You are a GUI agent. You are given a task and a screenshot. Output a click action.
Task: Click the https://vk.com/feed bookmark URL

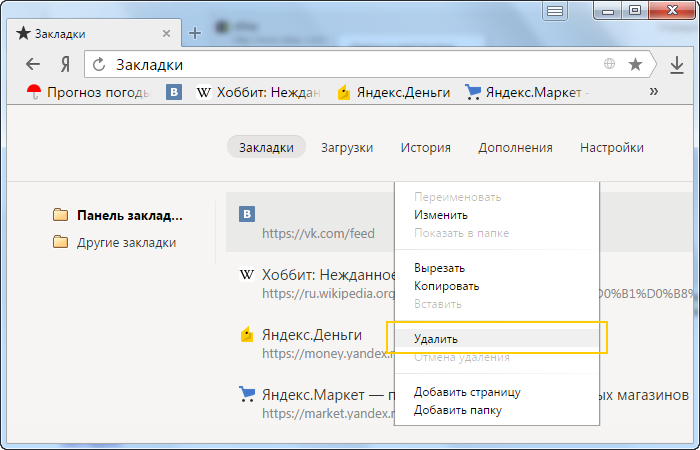coord(318,233)
